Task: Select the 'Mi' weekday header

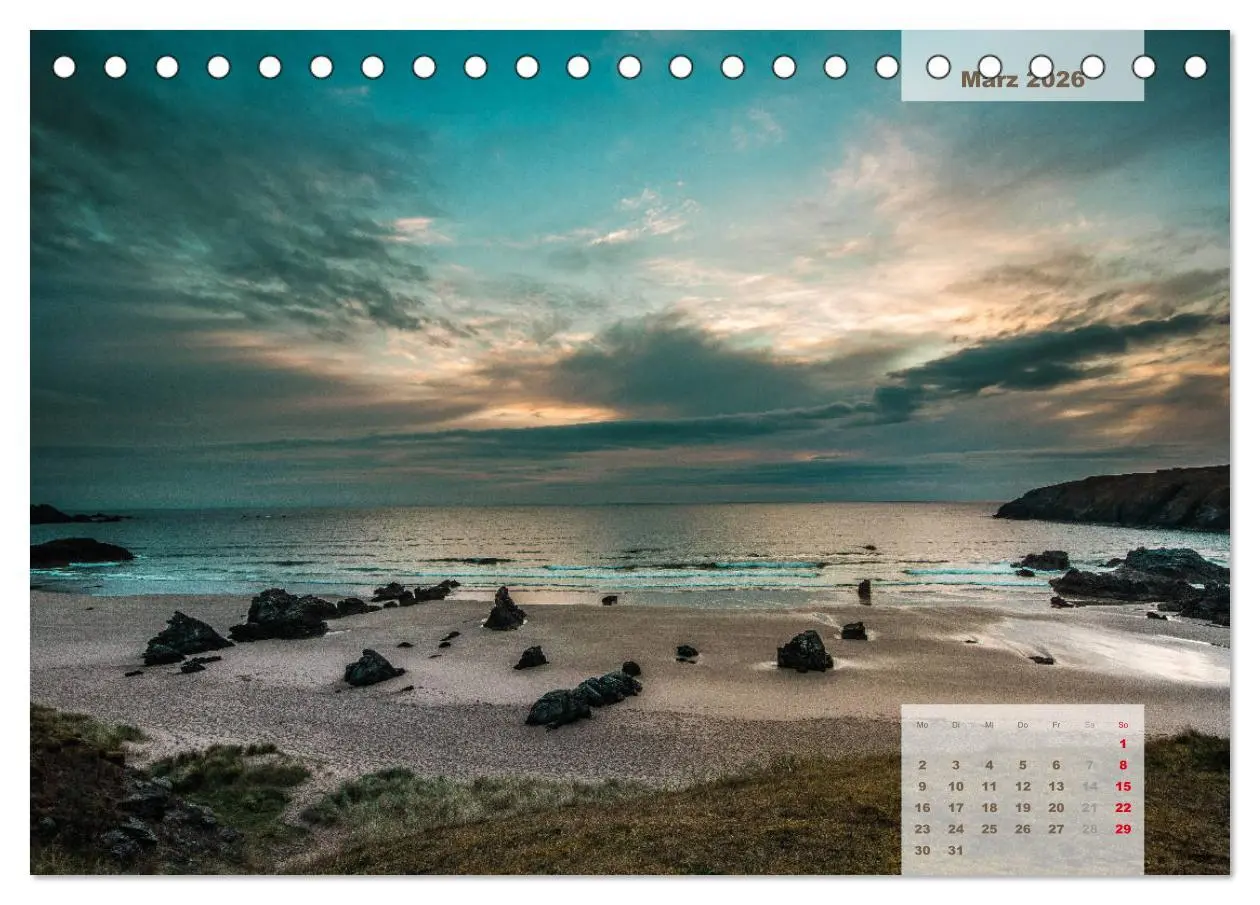Action: click(x=989, y=725)
